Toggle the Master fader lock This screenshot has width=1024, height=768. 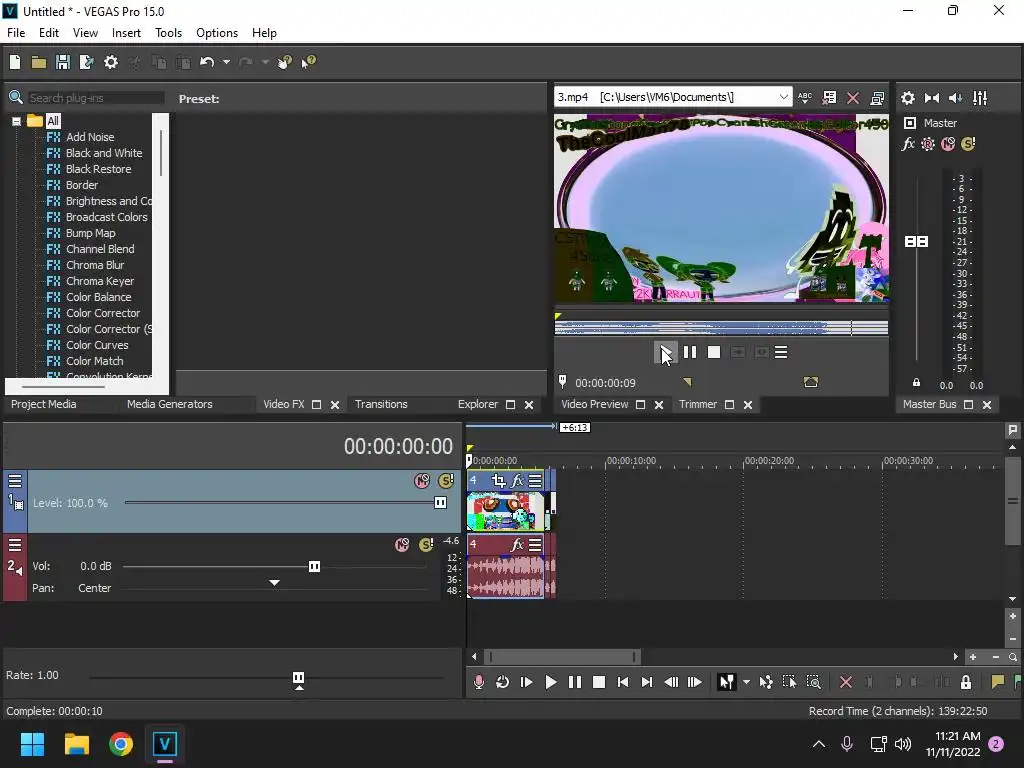pyautogui.click(x=916, y=383)
